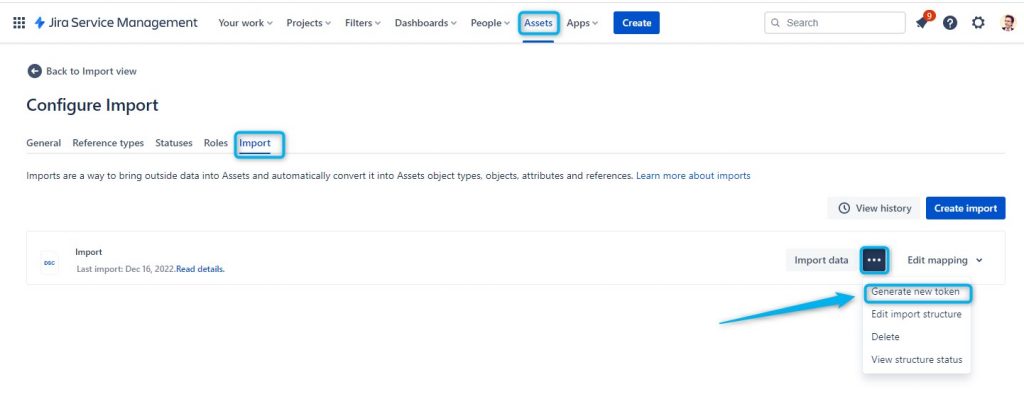This screenshot has height=414, width=1024.
Task: Expand the Edit mapping dropdown
Action: [x=945, y=260]
